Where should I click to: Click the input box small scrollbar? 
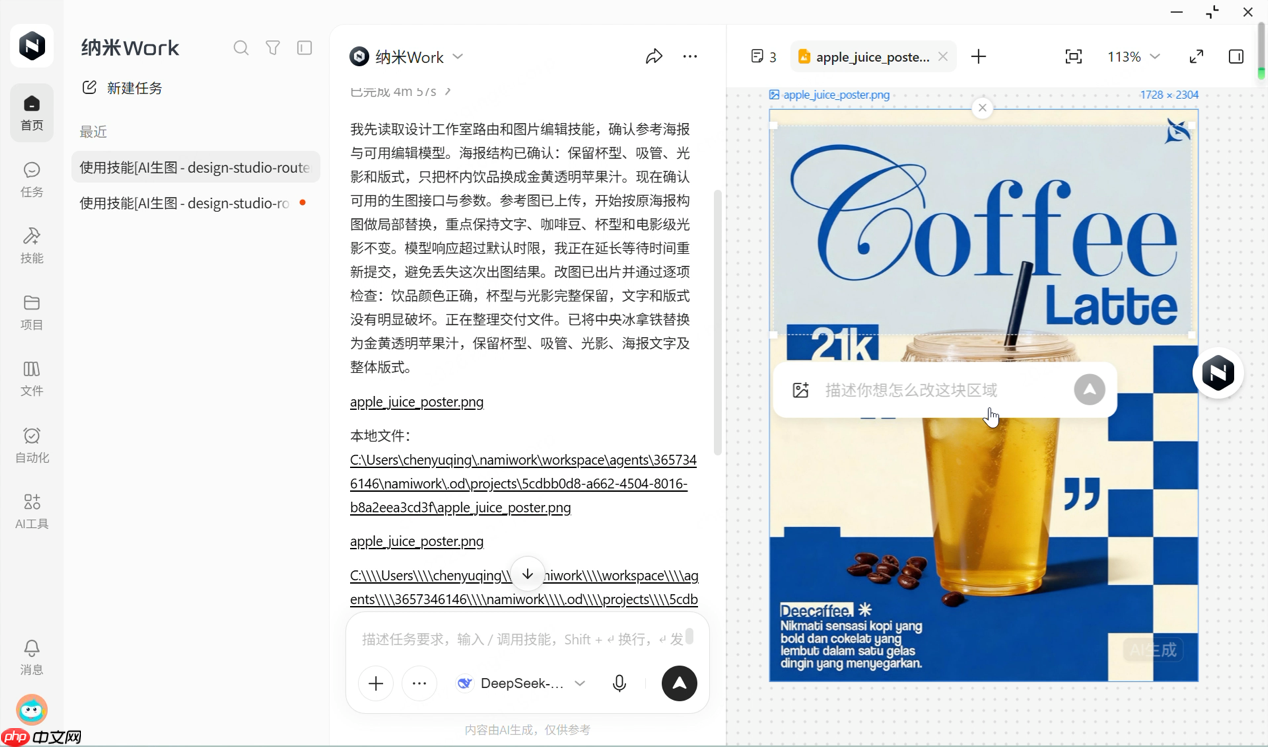689,635
